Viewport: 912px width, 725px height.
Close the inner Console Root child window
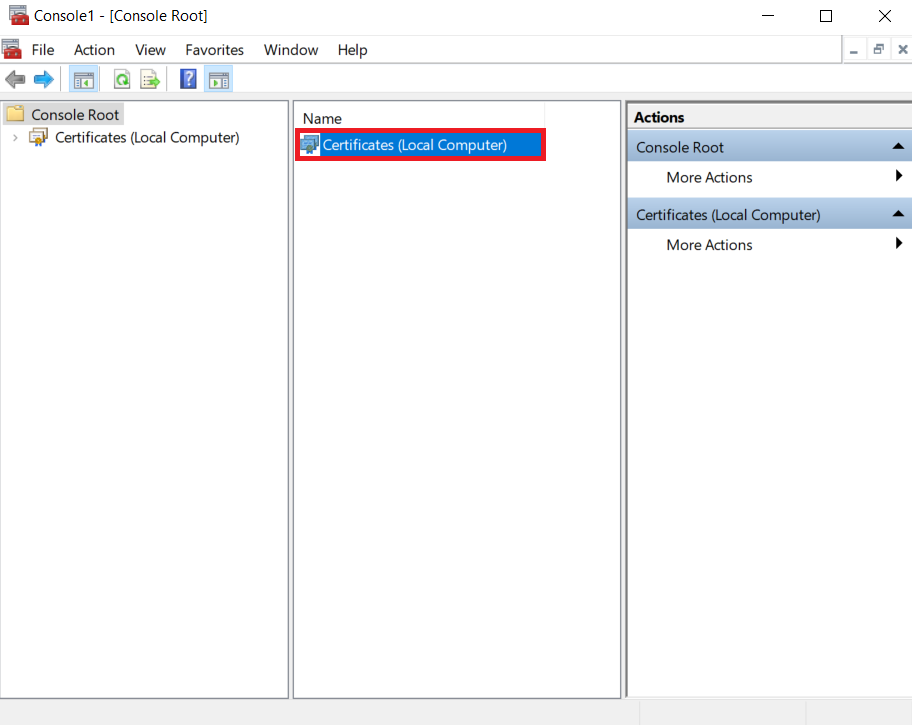903,50
